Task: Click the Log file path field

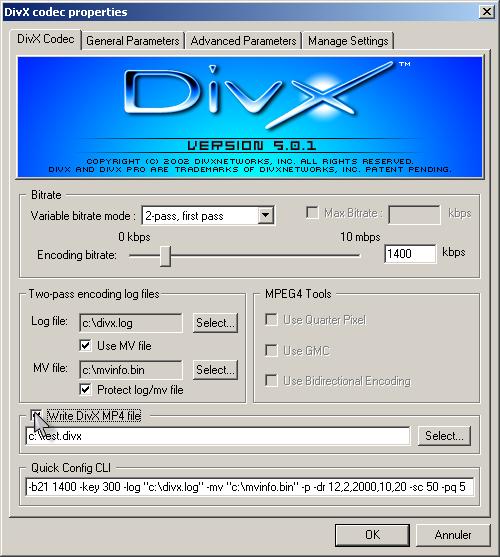Action: (x=131, y=323)
